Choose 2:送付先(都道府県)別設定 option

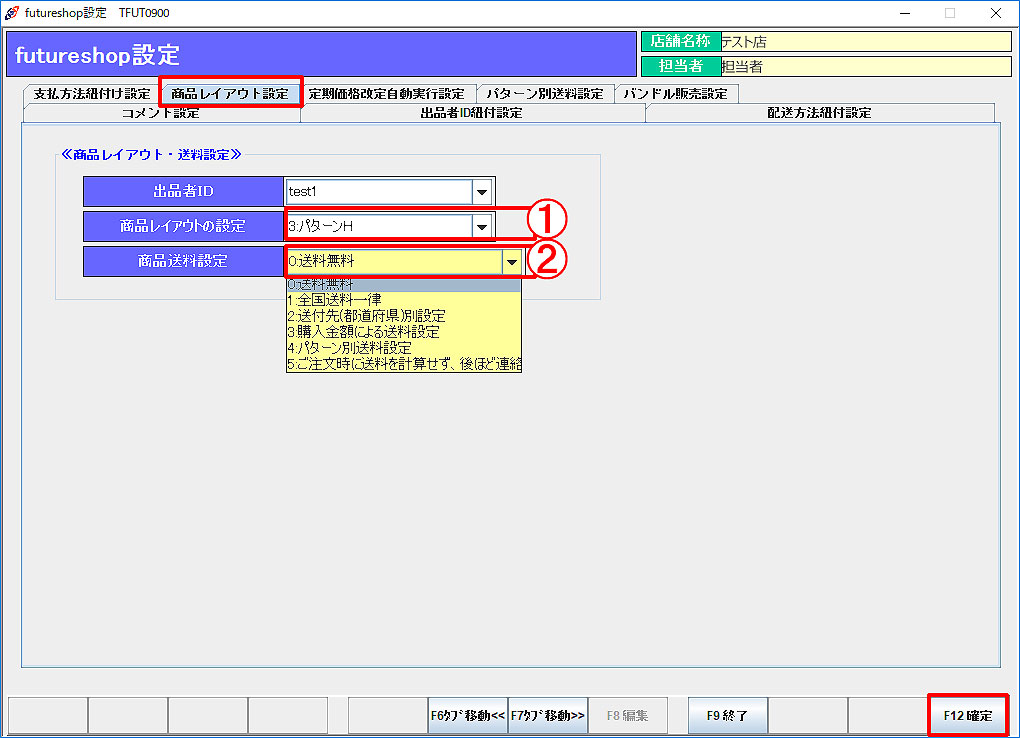coord(403,316)
